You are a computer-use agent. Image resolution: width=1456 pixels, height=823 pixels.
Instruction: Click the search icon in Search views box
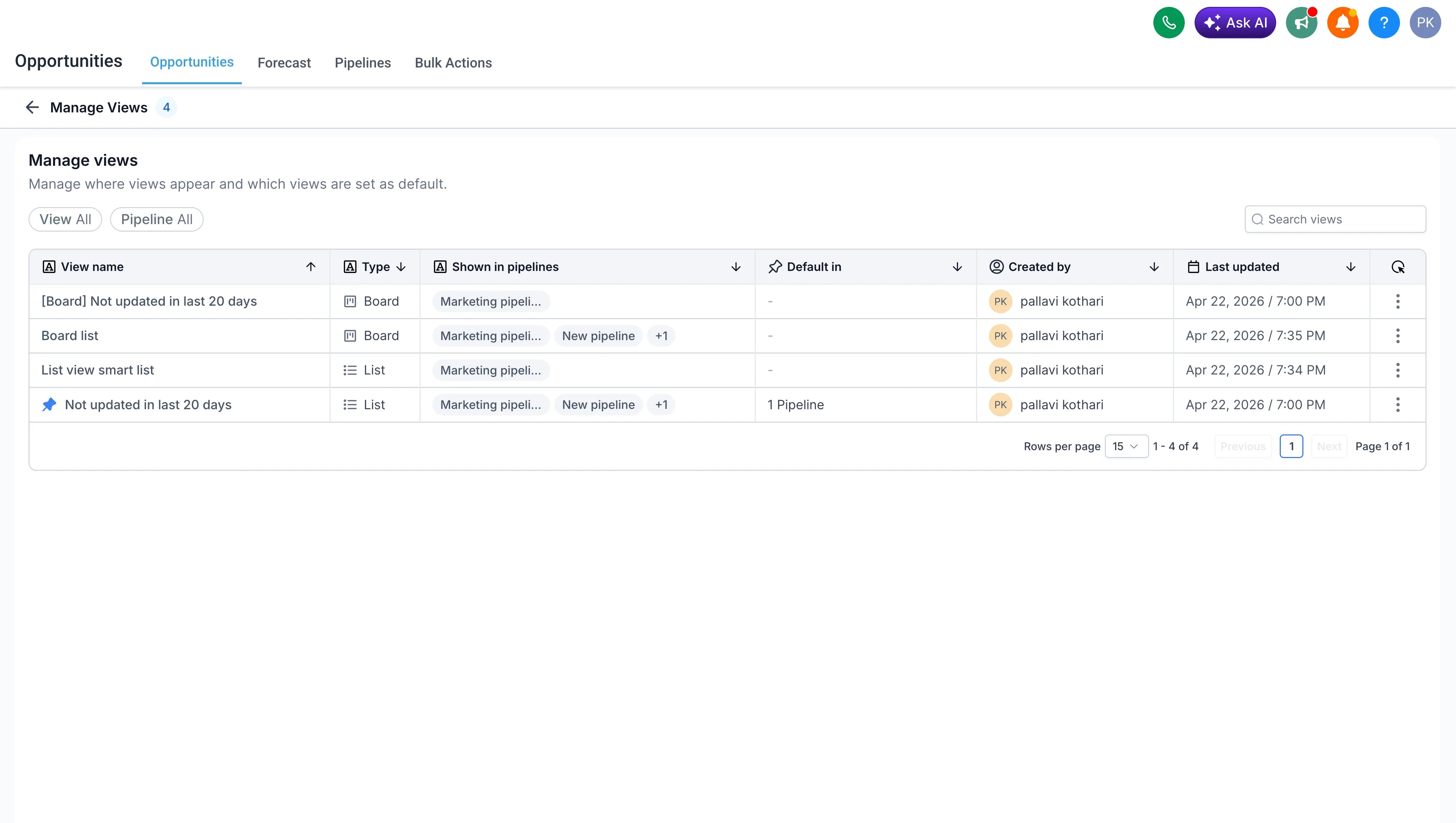[1257, 219]
